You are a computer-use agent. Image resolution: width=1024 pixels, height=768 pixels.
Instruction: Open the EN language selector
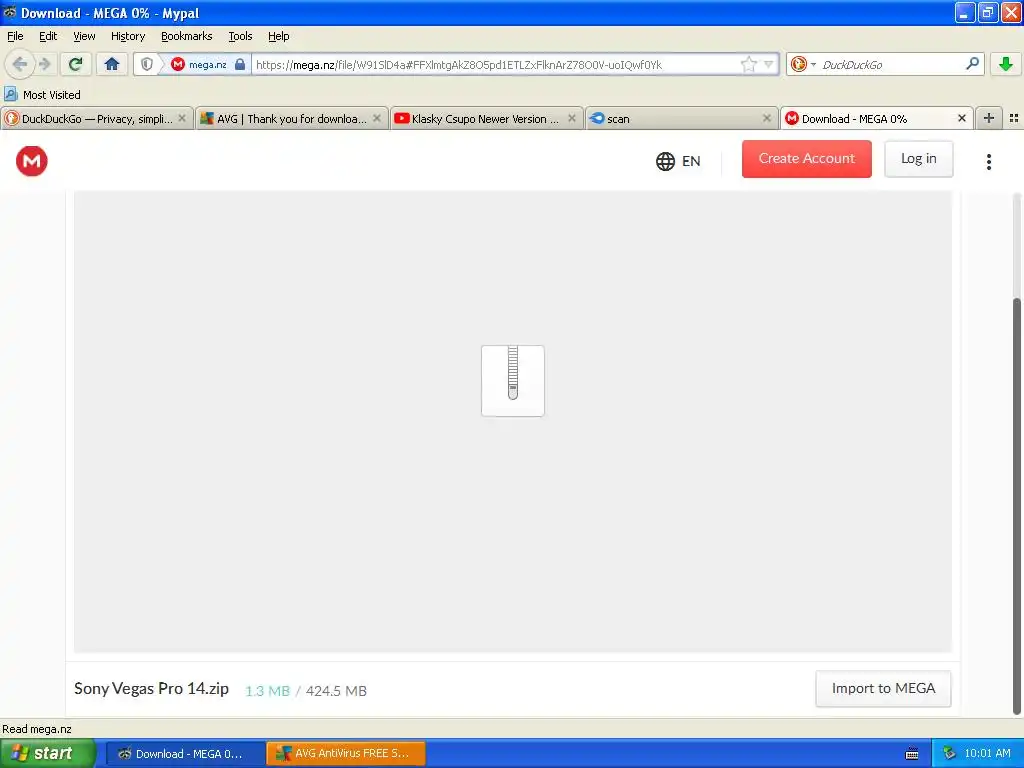tap(678, 161)
